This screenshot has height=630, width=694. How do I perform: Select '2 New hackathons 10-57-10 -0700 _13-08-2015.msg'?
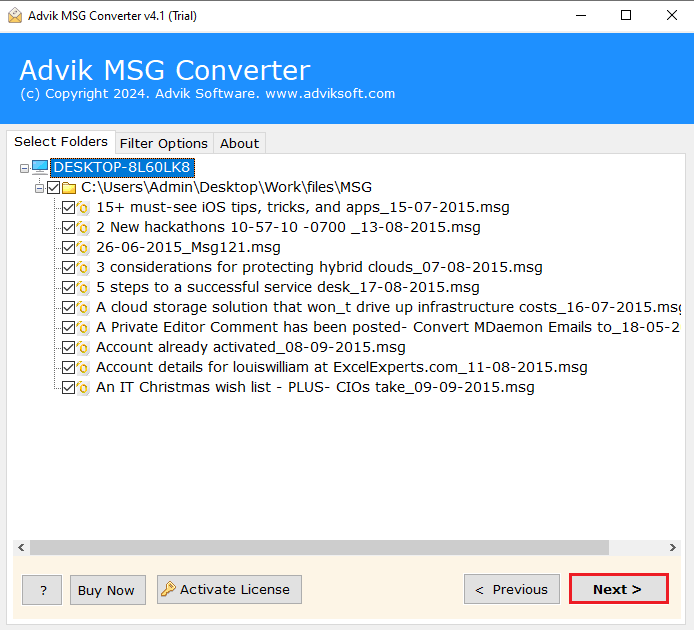coord(288,227)
